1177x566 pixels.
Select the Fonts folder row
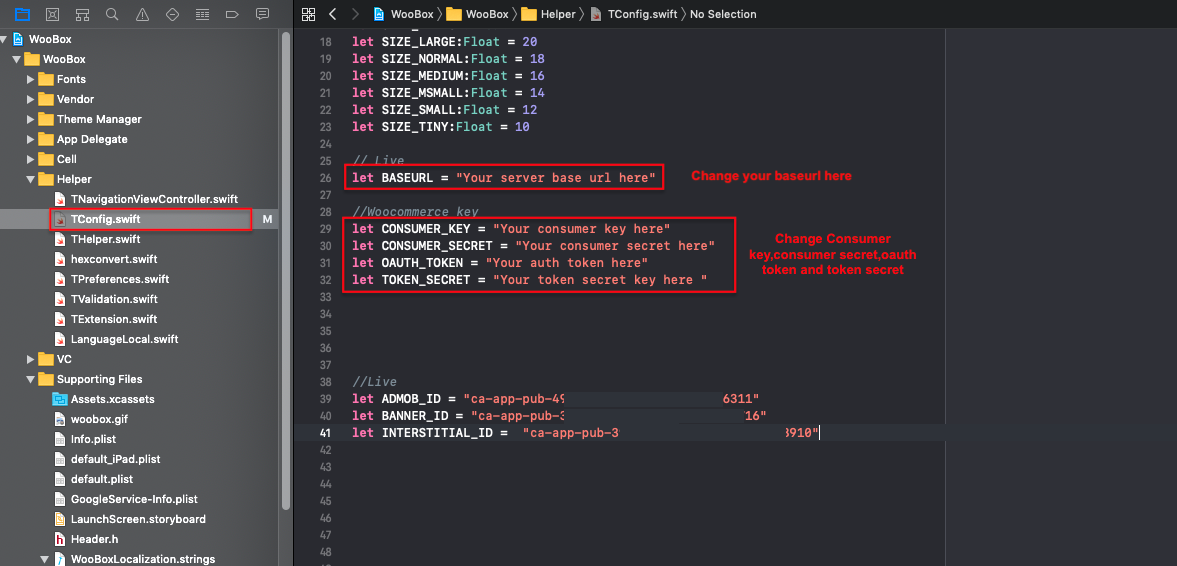139,79
